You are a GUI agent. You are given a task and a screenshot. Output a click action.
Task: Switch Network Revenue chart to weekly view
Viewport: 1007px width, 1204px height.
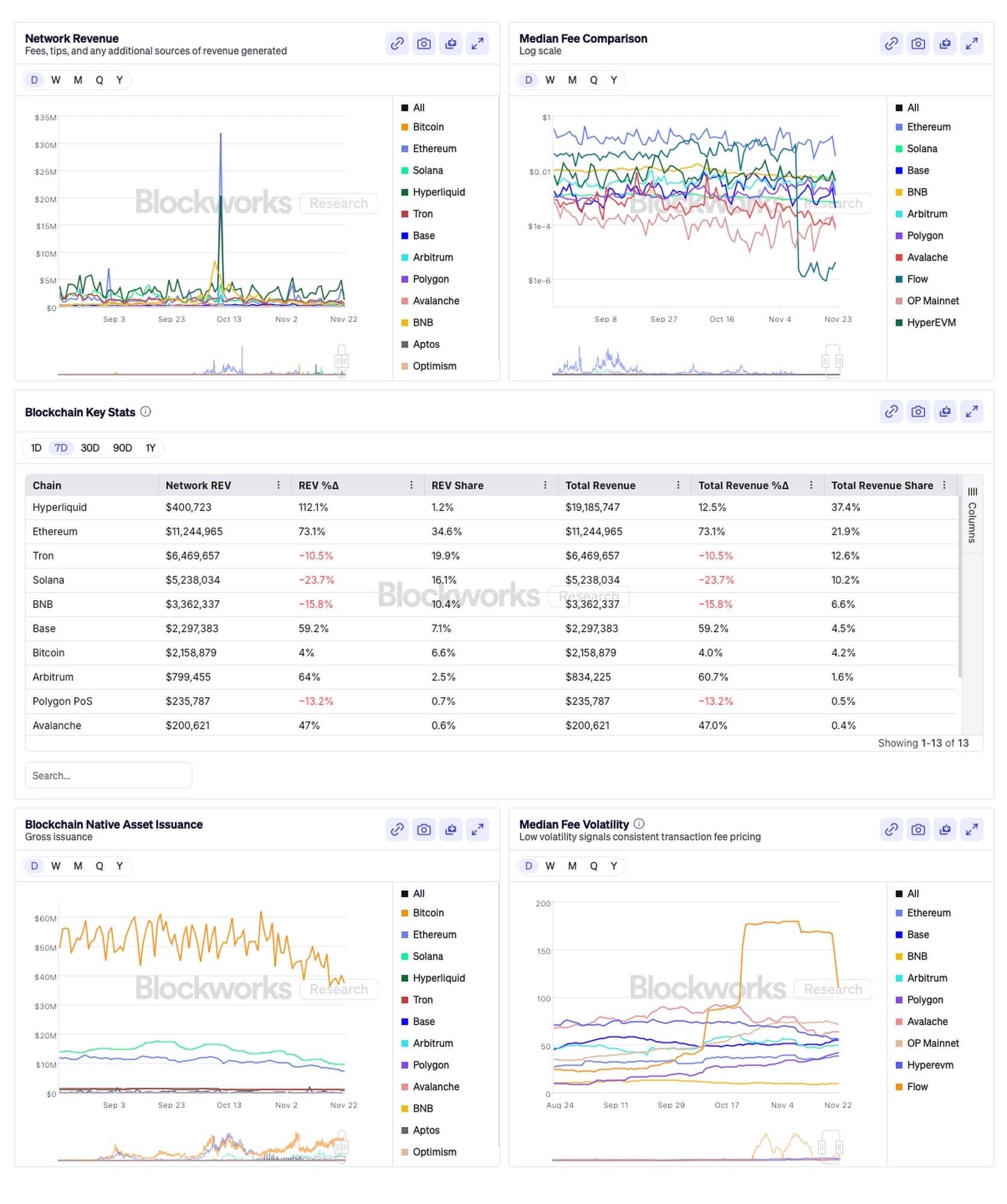(x=55, y=80)
